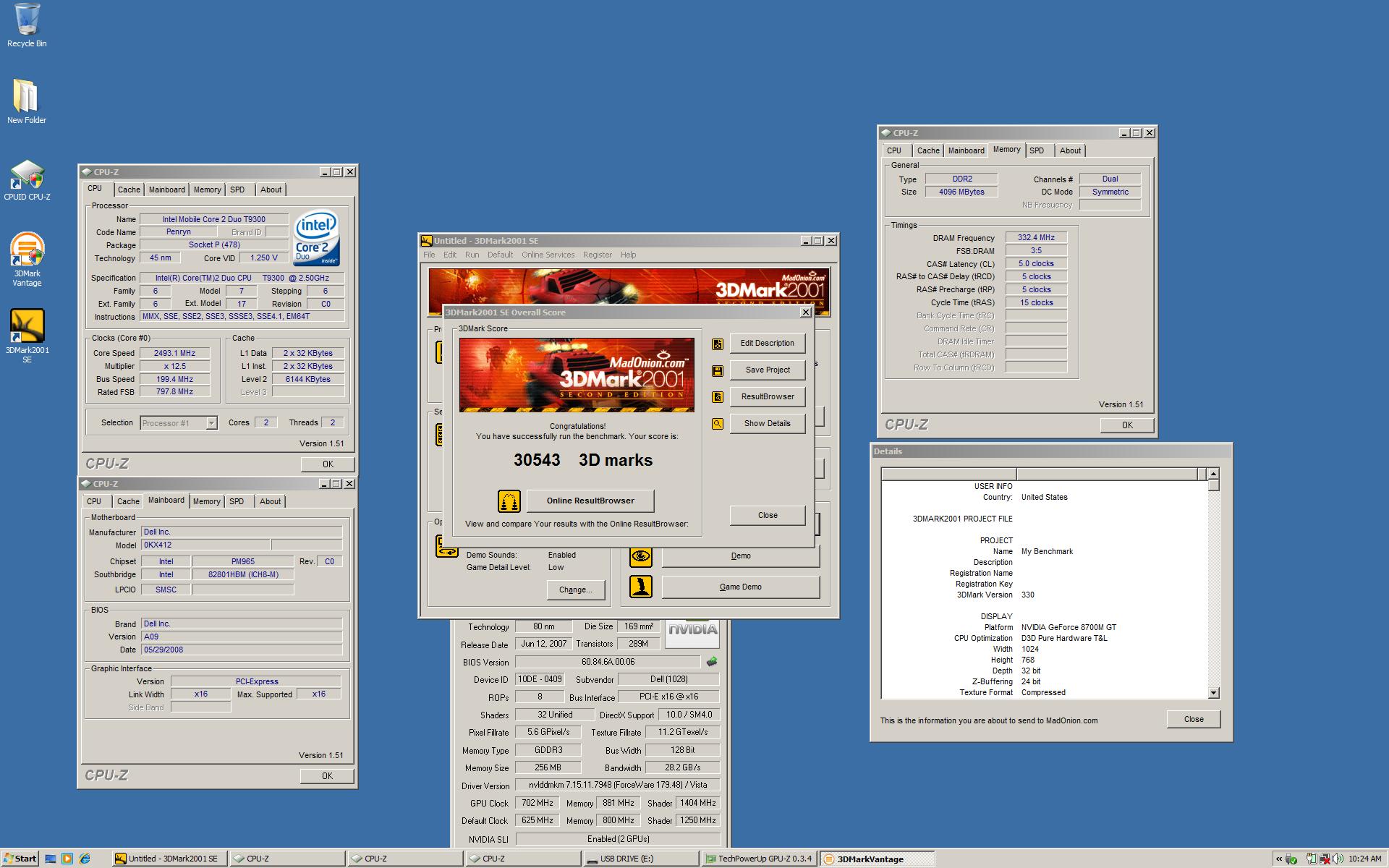The height and width of the screenshot is (868, 1389).
Task: Launch media player from quick launch
Action: (x=67, y=859)
